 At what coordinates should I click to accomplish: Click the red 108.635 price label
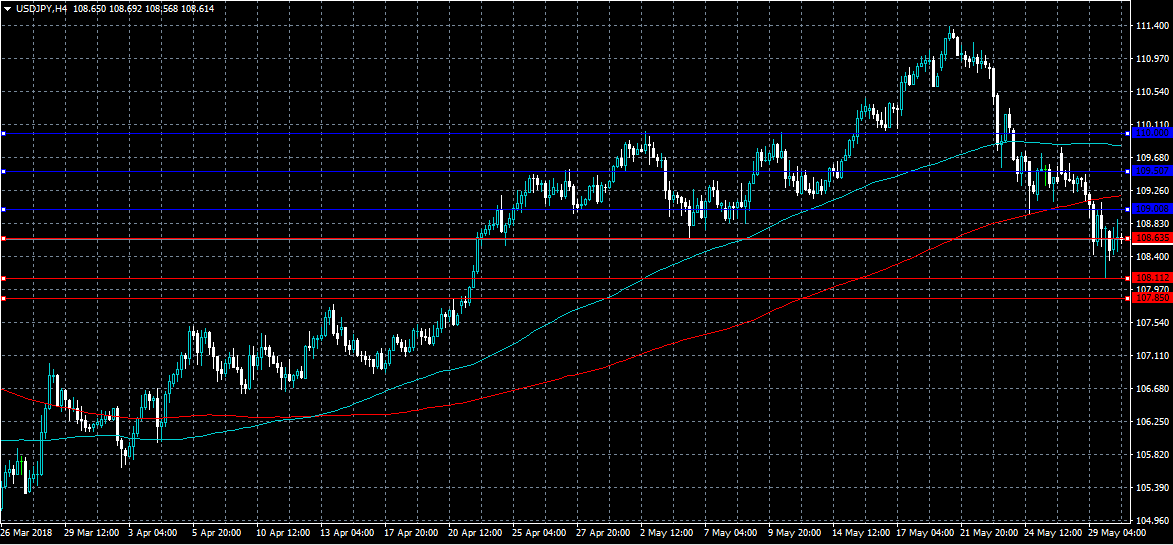tap(1151, 238)
